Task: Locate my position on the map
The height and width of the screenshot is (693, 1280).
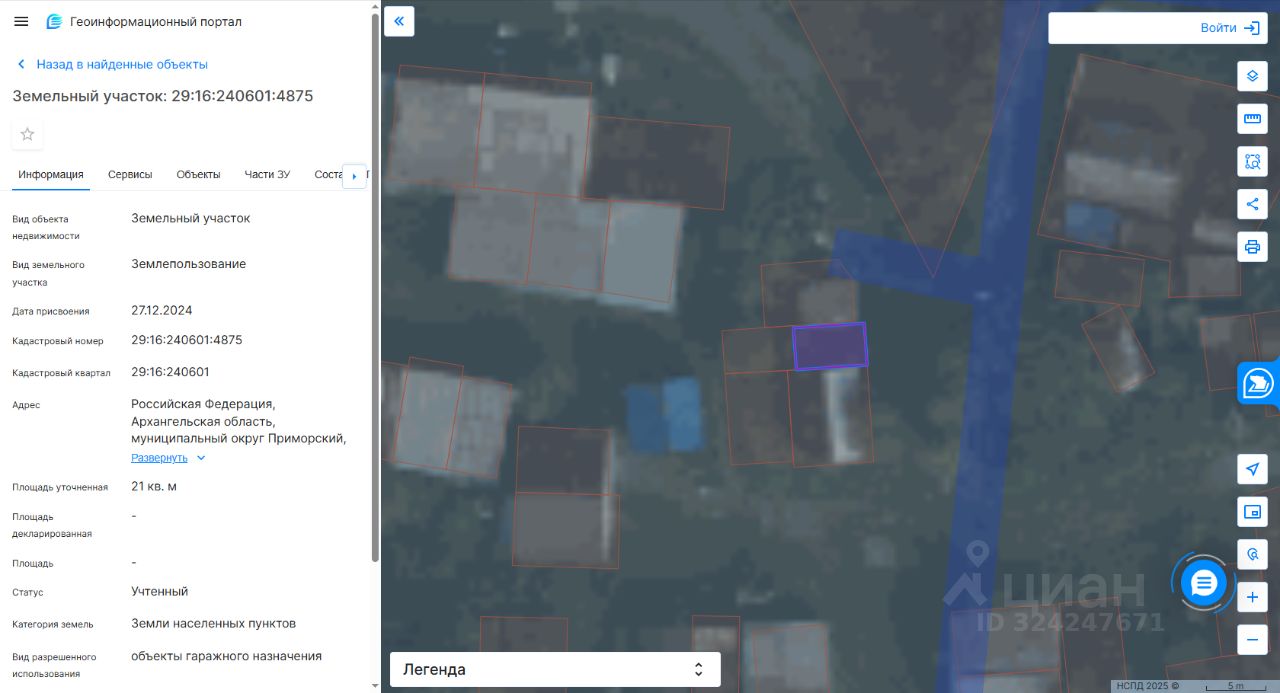Action: point(1252,469)
